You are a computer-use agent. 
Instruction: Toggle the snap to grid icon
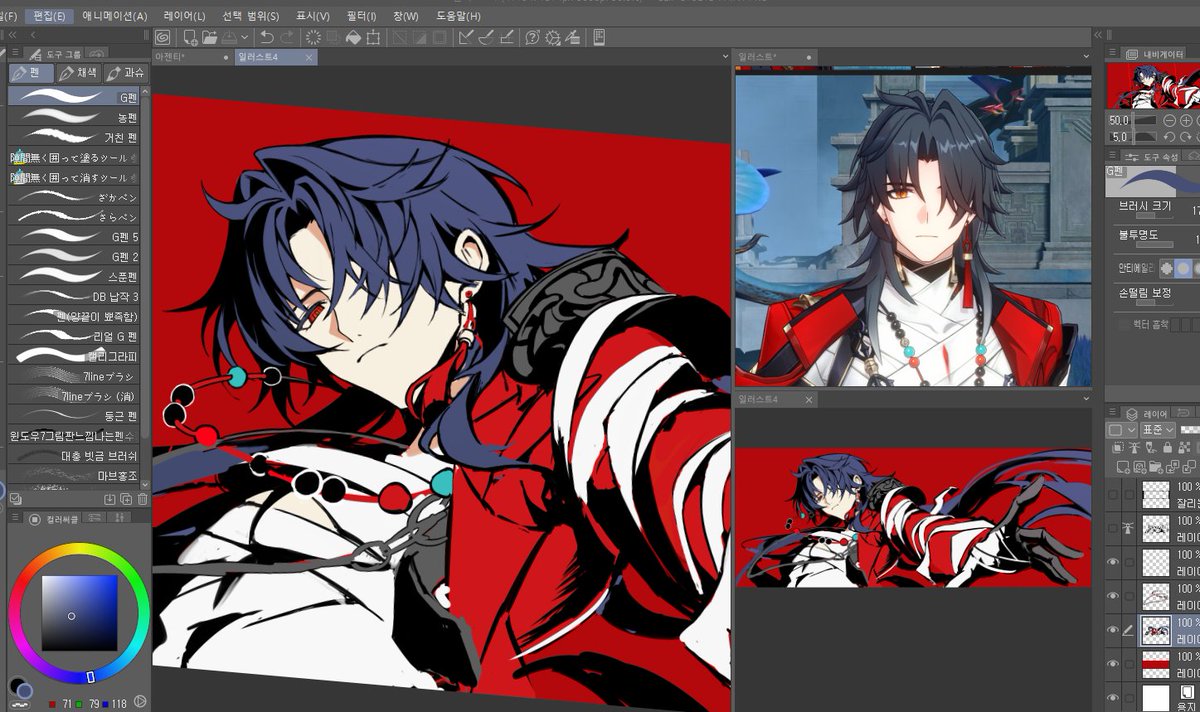click(x=506, y=37)
